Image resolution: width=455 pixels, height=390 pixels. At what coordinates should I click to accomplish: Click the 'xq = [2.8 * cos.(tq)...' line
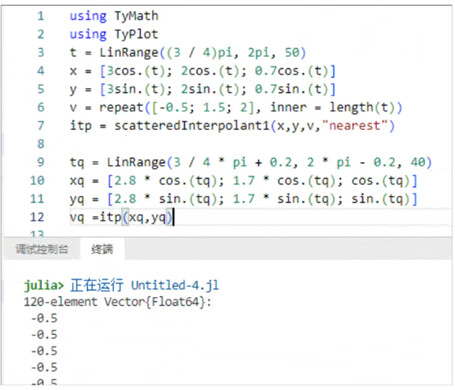(x=243, y=181)
